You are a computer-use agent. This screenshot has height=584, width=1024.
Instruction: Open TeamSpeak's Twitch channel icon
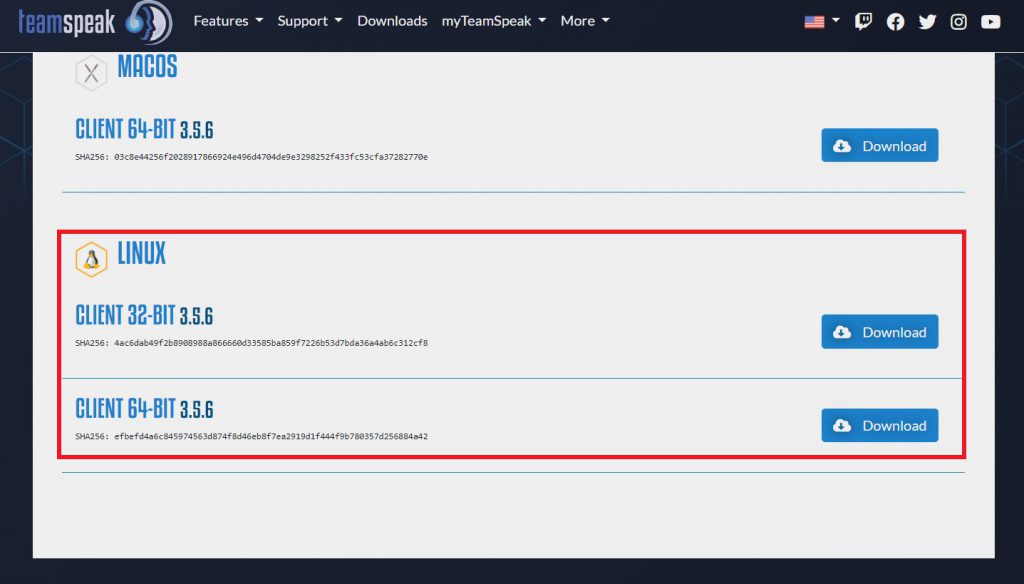tap(863, 20)
